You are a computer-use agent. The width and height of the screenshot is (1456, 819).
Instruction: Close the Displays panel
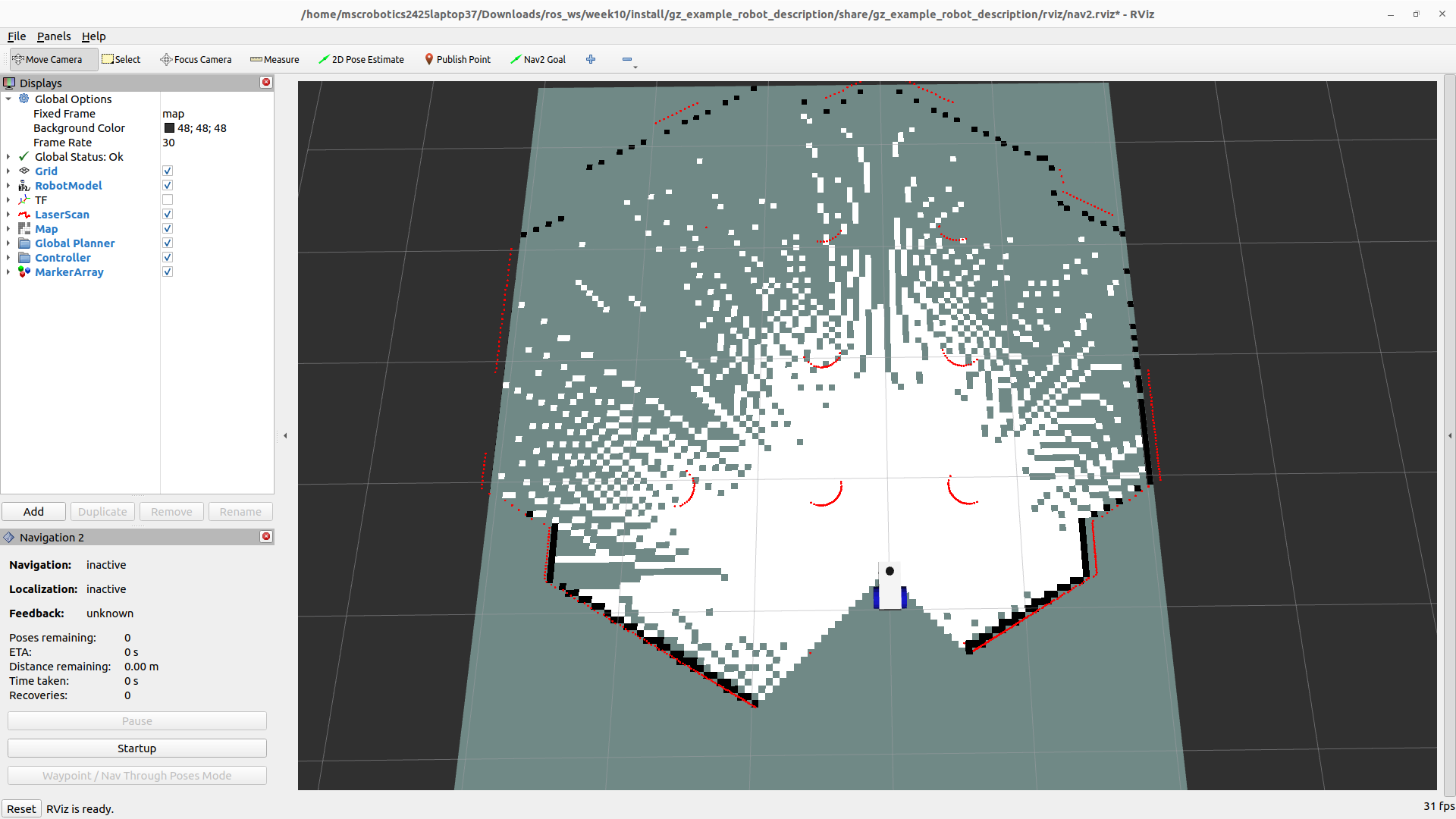click(x=266, y=82)
